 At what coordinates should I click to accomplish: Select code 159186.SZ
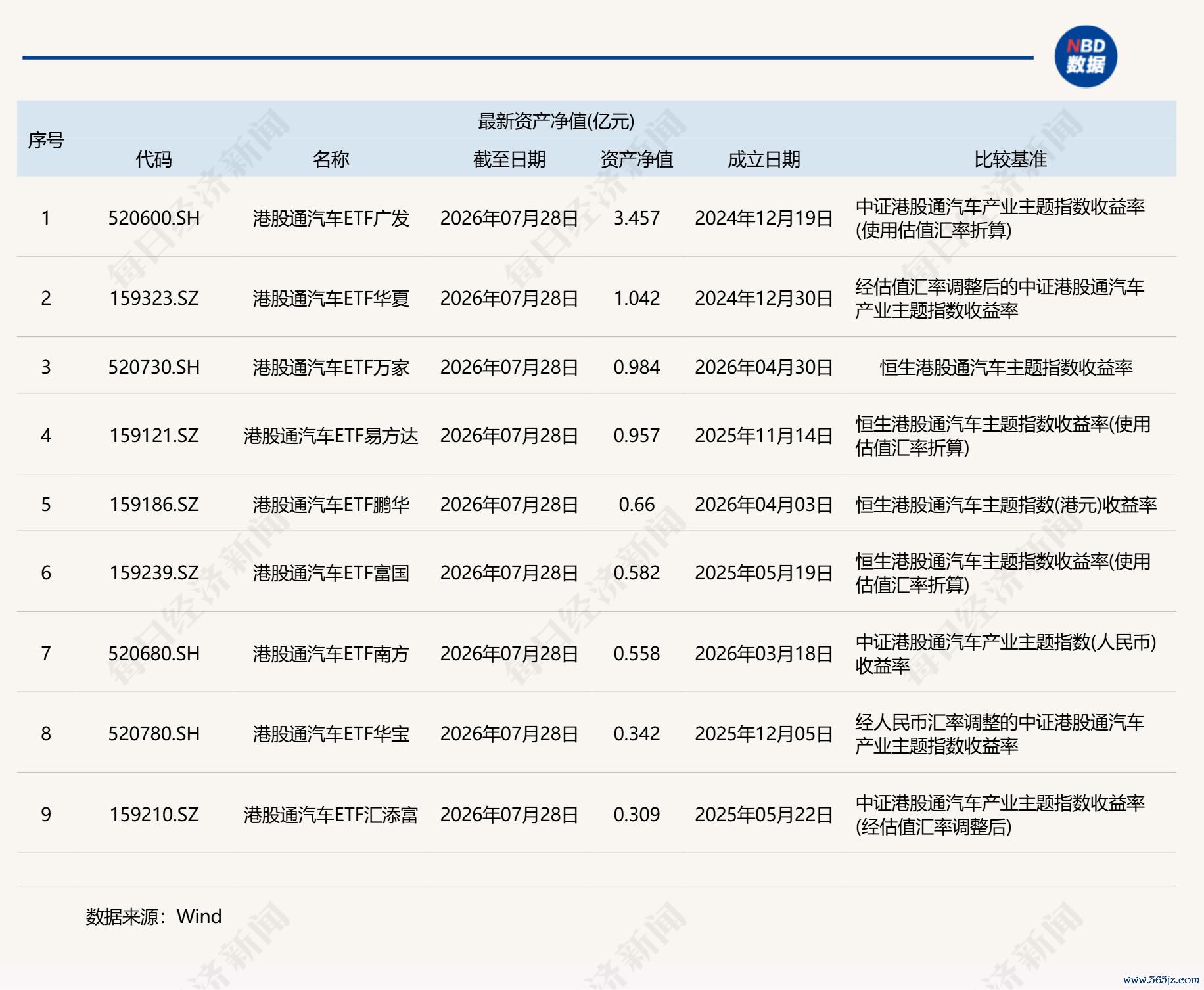tap(154, 504)
